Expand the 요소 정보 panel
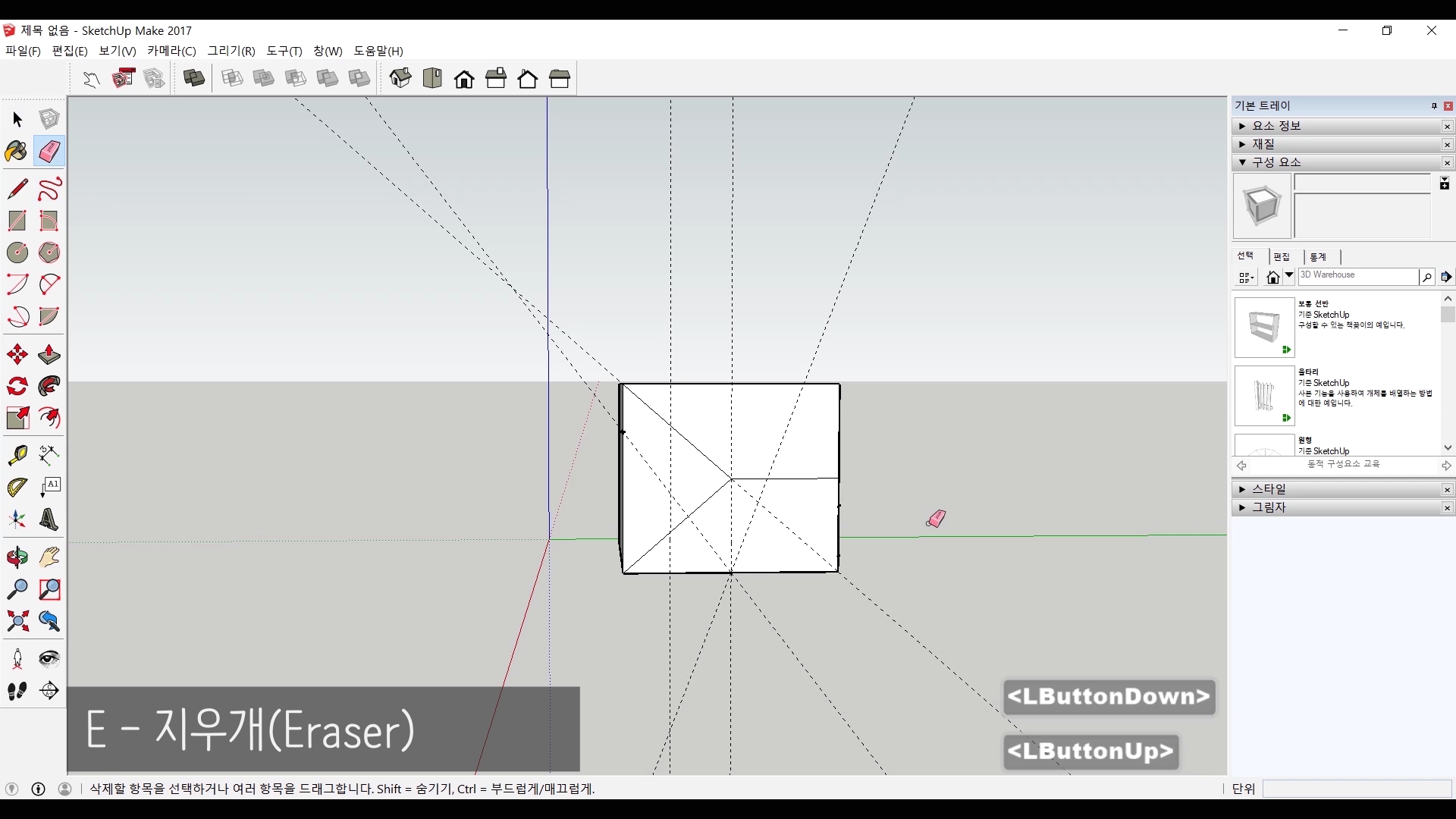The image size is (1456, 819). [x=1276, y=126]
